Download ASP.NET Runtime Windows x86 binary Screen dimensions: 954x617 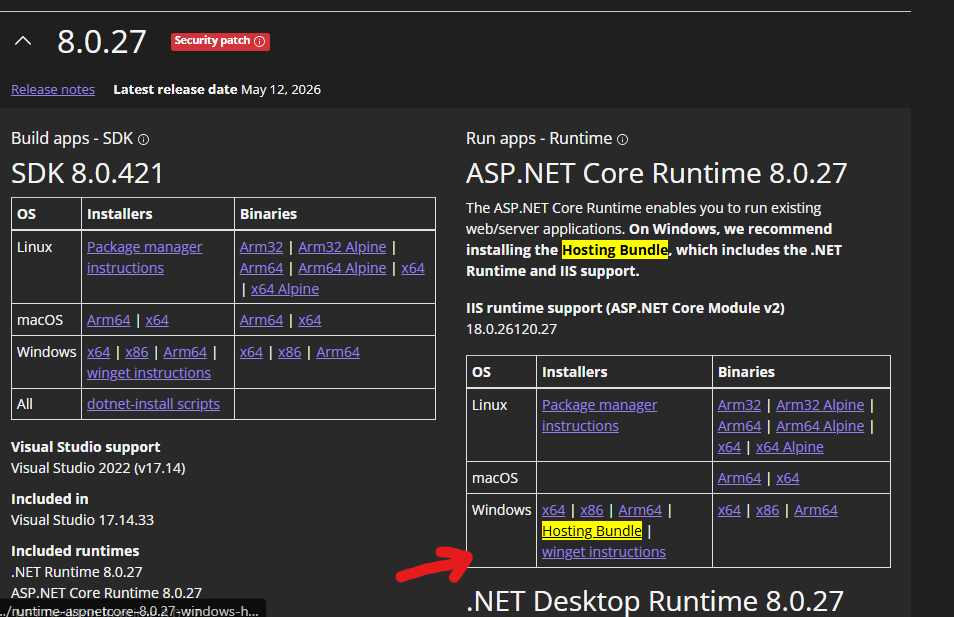pyautogui.click(x=768, y=510)
